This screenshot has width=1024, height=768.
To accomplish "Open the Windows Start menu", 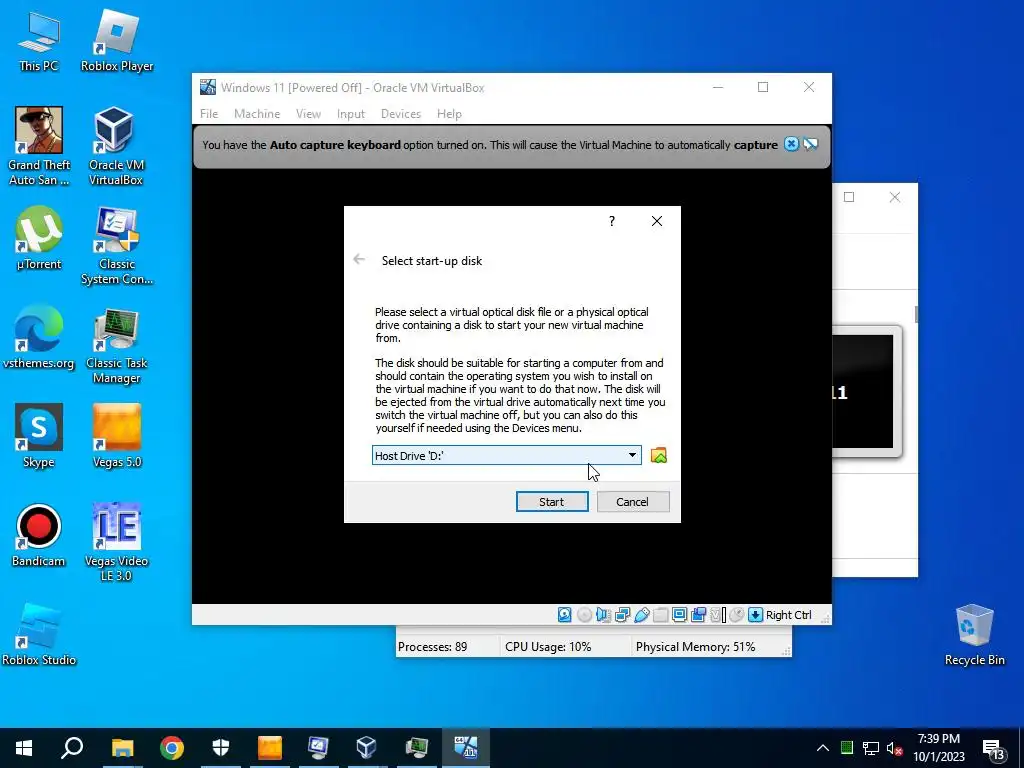I will tap(24, 748).
